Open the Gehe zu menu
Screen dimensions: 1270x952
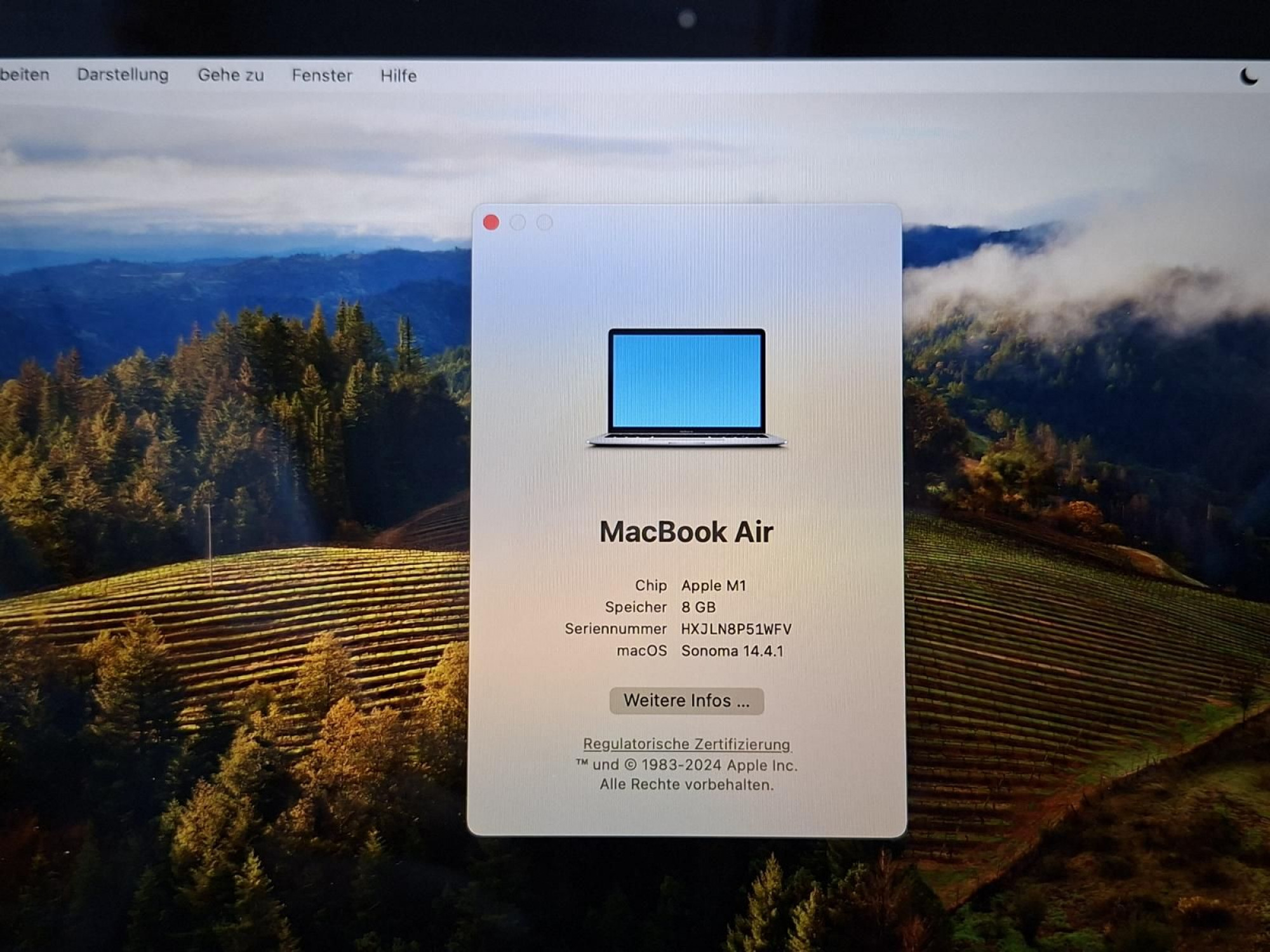tap(231, 76)
